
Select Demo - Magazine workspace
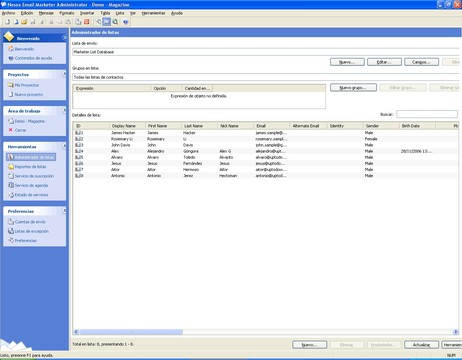coord(26,121)
